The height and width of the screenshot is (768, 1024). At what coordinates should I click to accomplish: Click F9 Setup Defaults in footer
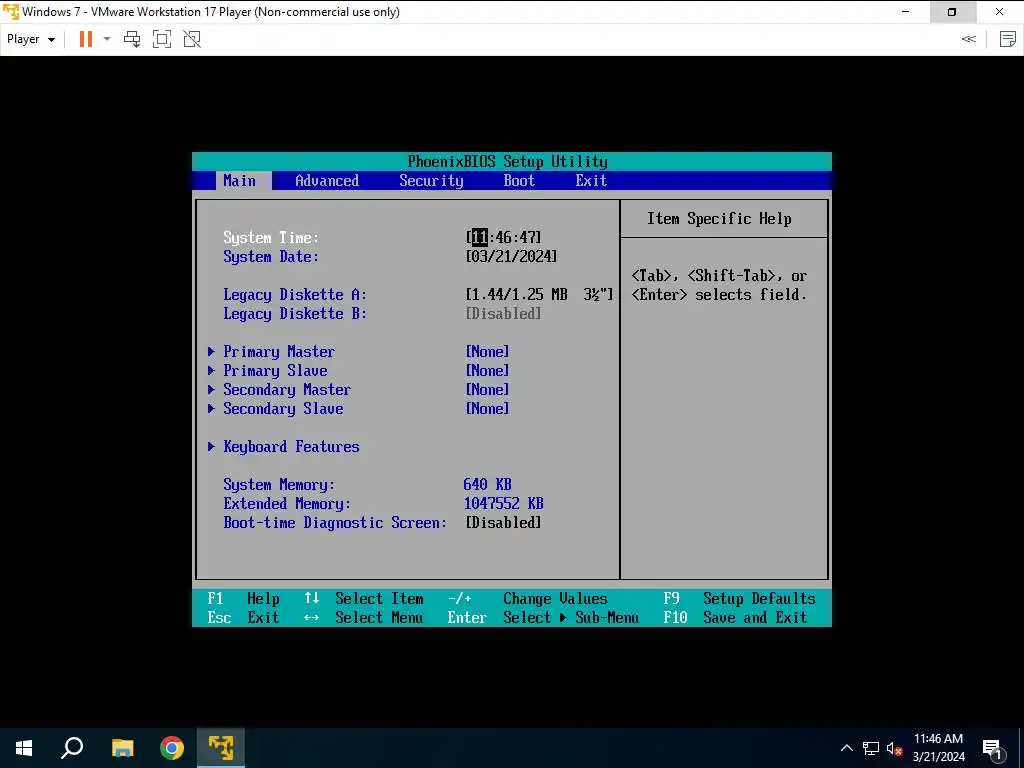click(x=739, y=598)
